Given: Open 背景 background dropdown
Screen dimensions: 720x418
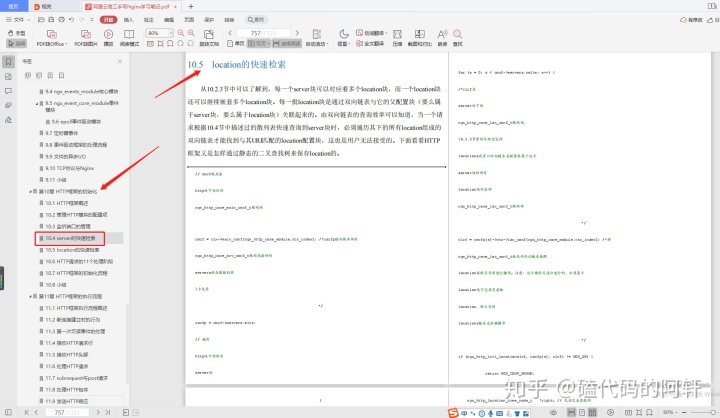Looking at the screenshot, I should (343, 38).
